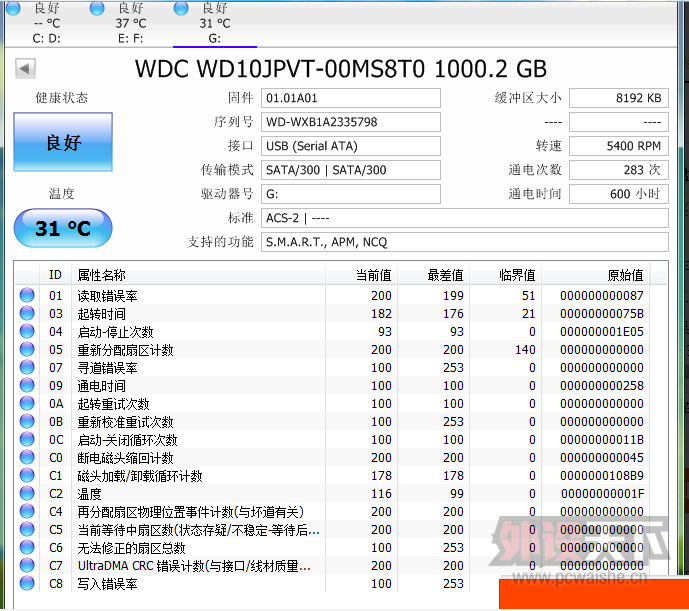Select the E: F: disk tab
Image resolution: width=689 pixels, height=611 pixels.
coord(130,22)
